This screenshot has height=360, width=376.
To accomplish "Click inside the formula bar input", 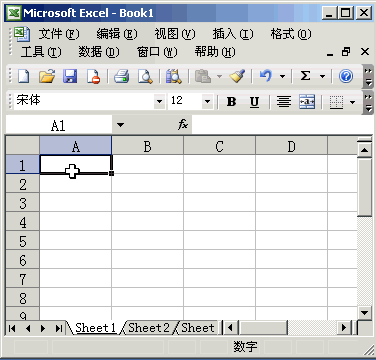I will pyautogui.click(x=283, y=125).
